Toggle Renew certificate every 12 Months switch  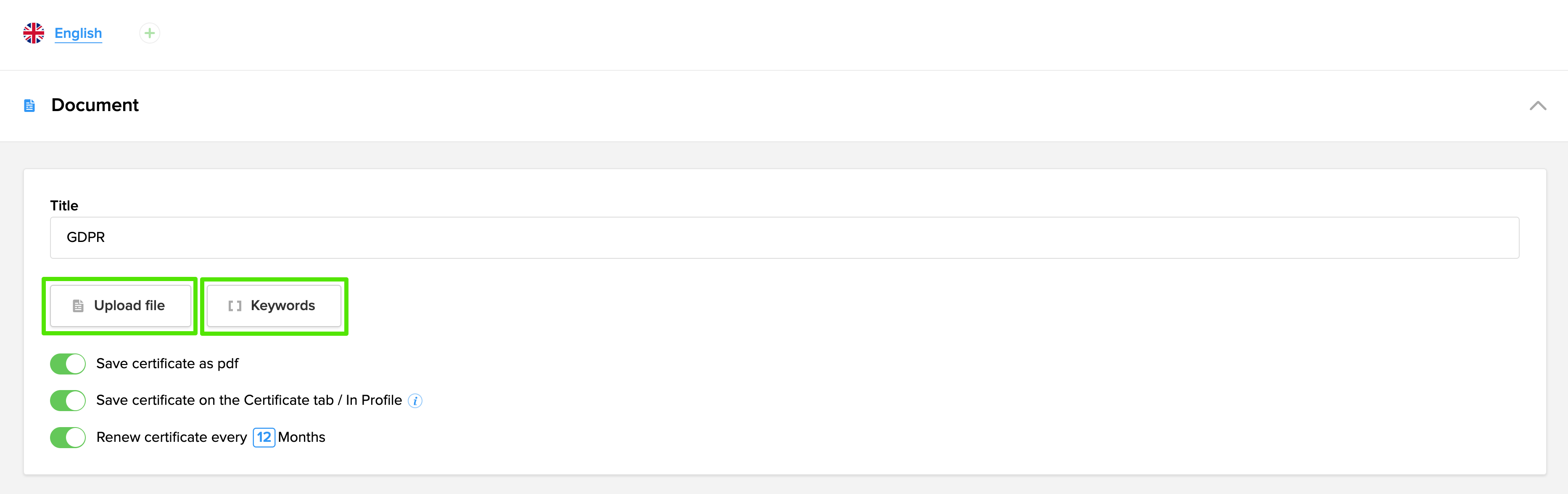68,437
